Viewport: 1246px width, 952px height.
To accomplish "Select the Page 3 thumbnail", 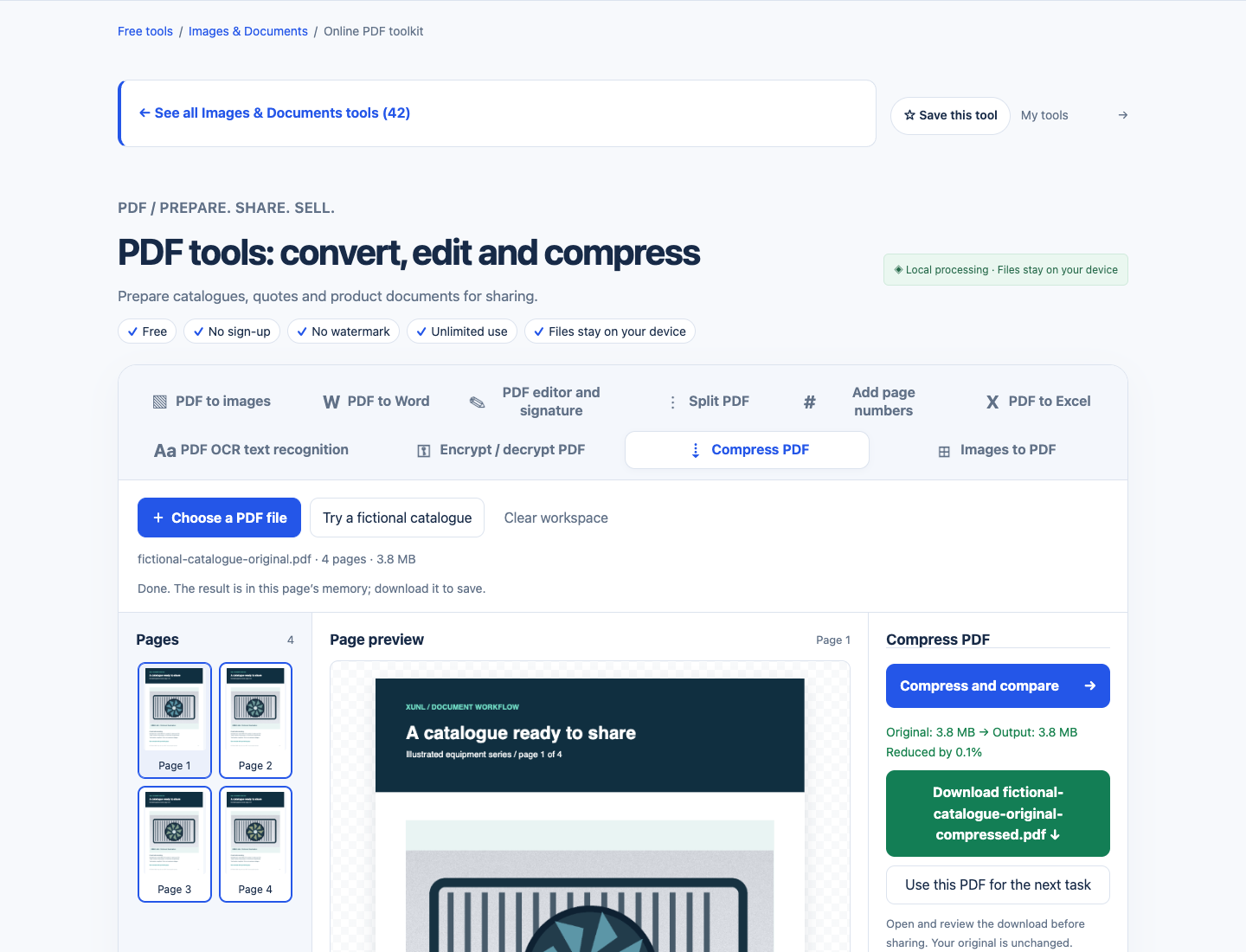I will pyautogui.click(x=175, y=845).
